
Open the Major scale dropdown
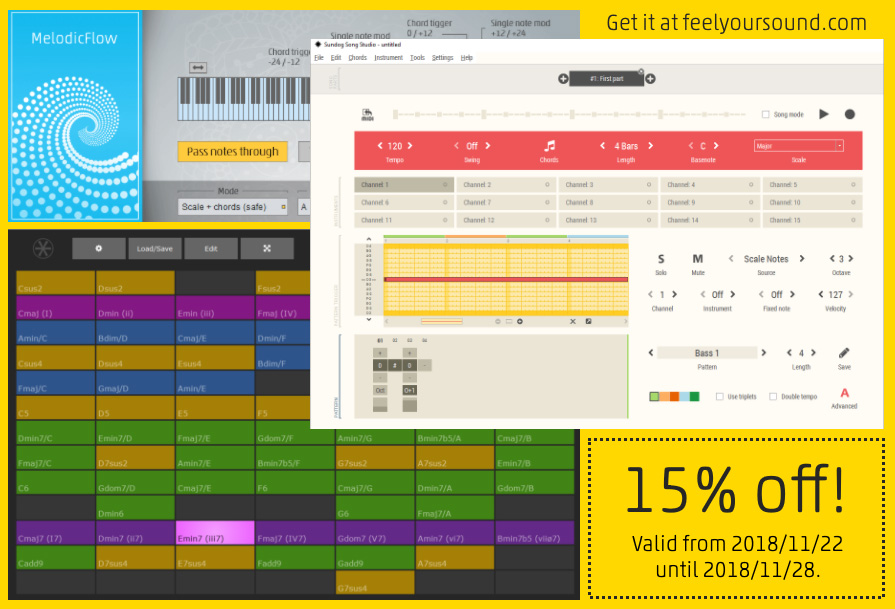(x=799, y=146)
